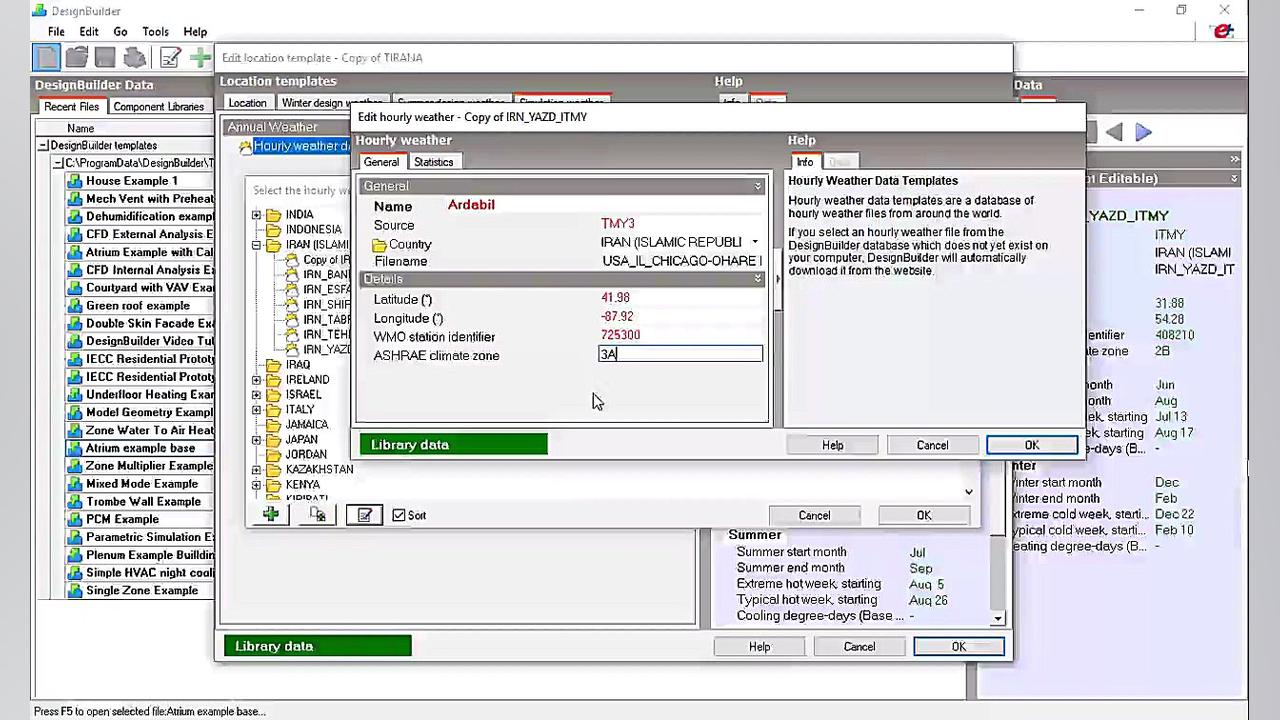The image size is (1280, 720).
Task: Switch to the Statistics tab
Action: coord(433,162)
